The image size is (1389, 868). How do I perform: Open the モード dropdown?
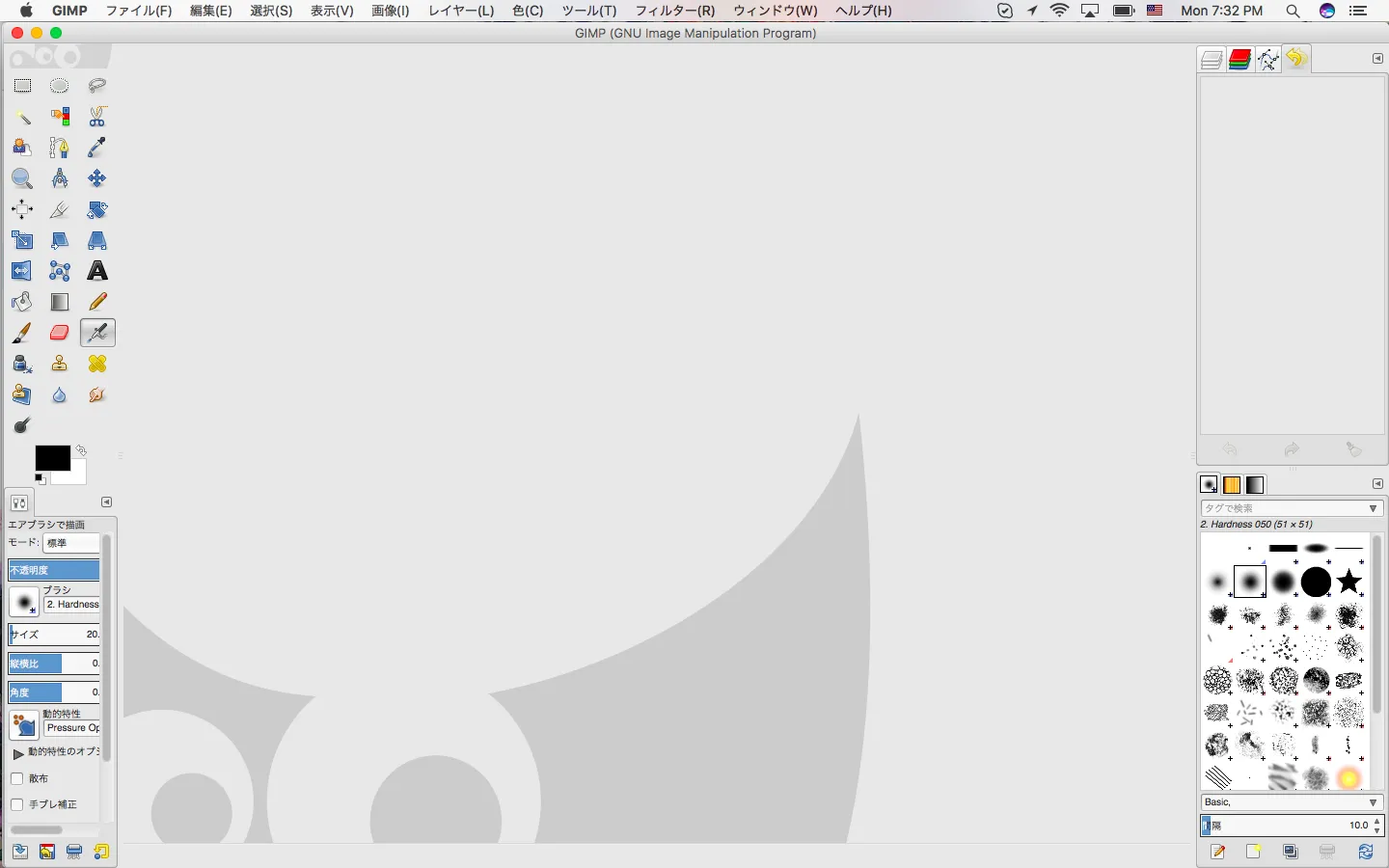coord(71,543)
